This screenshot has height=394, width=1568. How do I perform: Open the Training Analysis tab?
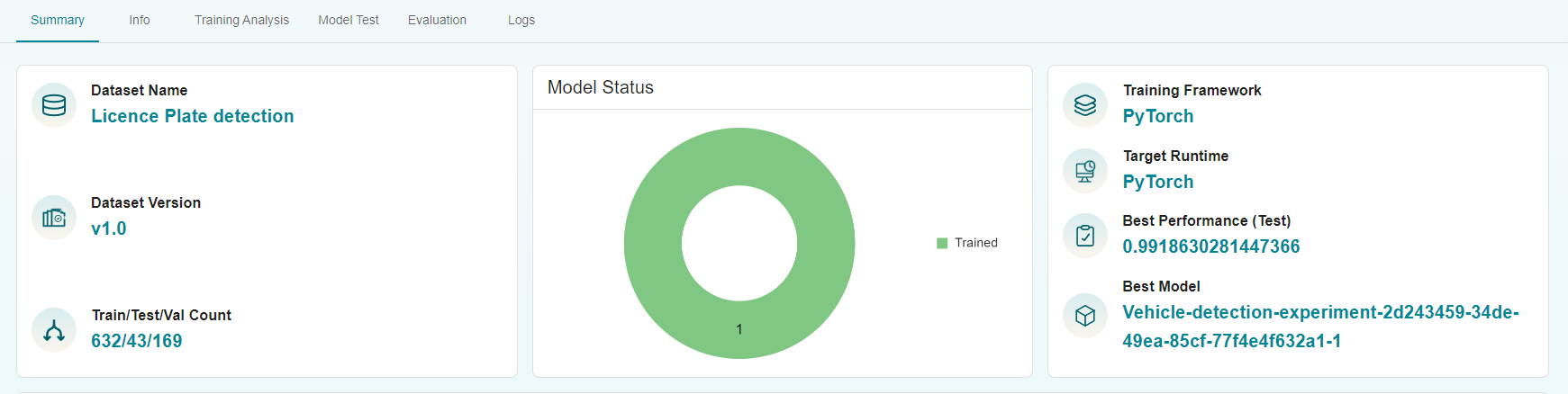[x=241, y=20]
